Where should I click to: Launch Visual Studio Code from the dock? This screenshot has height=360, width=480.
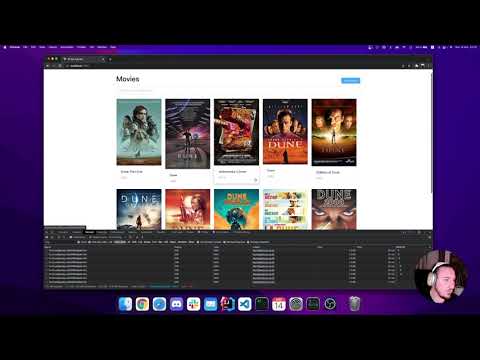click(245, 304)
